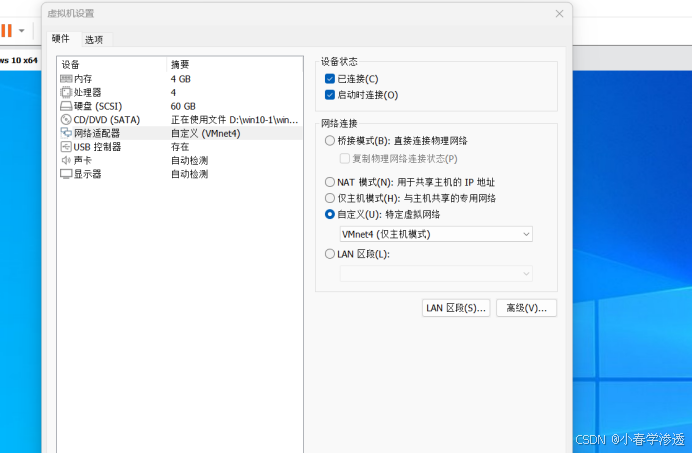Screen dimensions: 693x454
Task: Select NAT 模式(N) radio option
Action: point(330,182)
